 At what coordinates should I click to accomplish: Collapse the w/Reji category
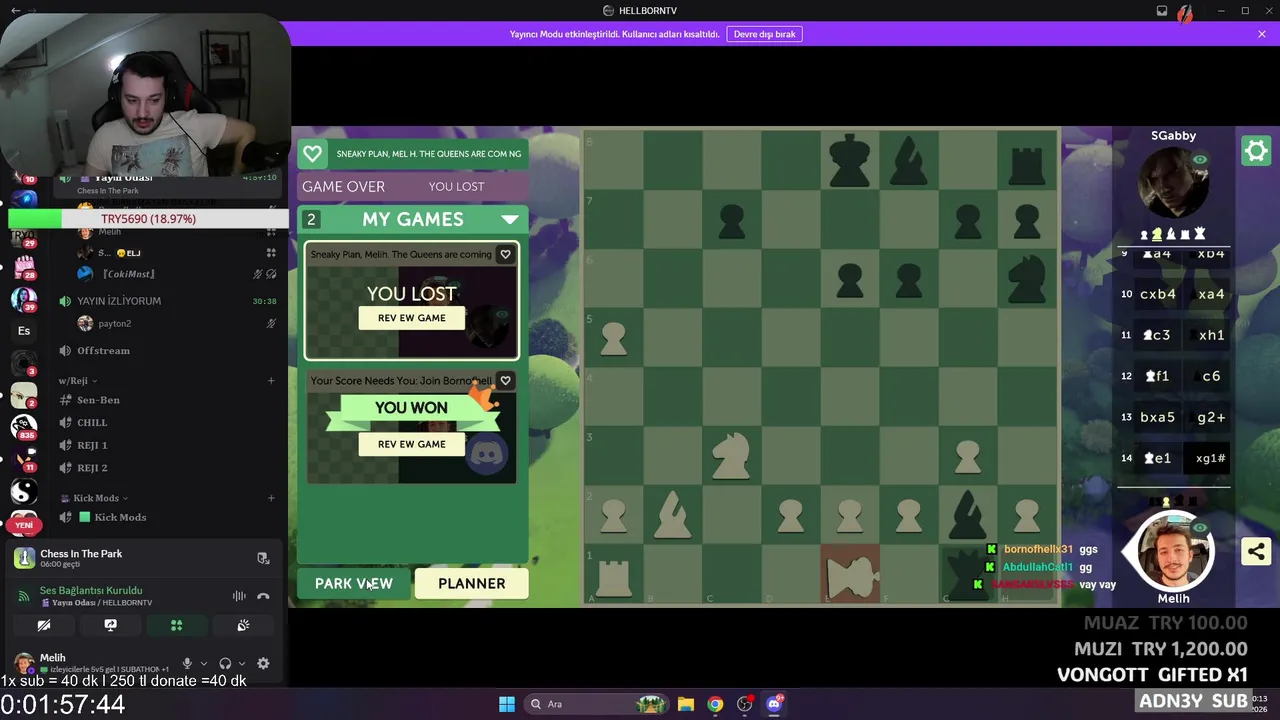tap(77, 380)
